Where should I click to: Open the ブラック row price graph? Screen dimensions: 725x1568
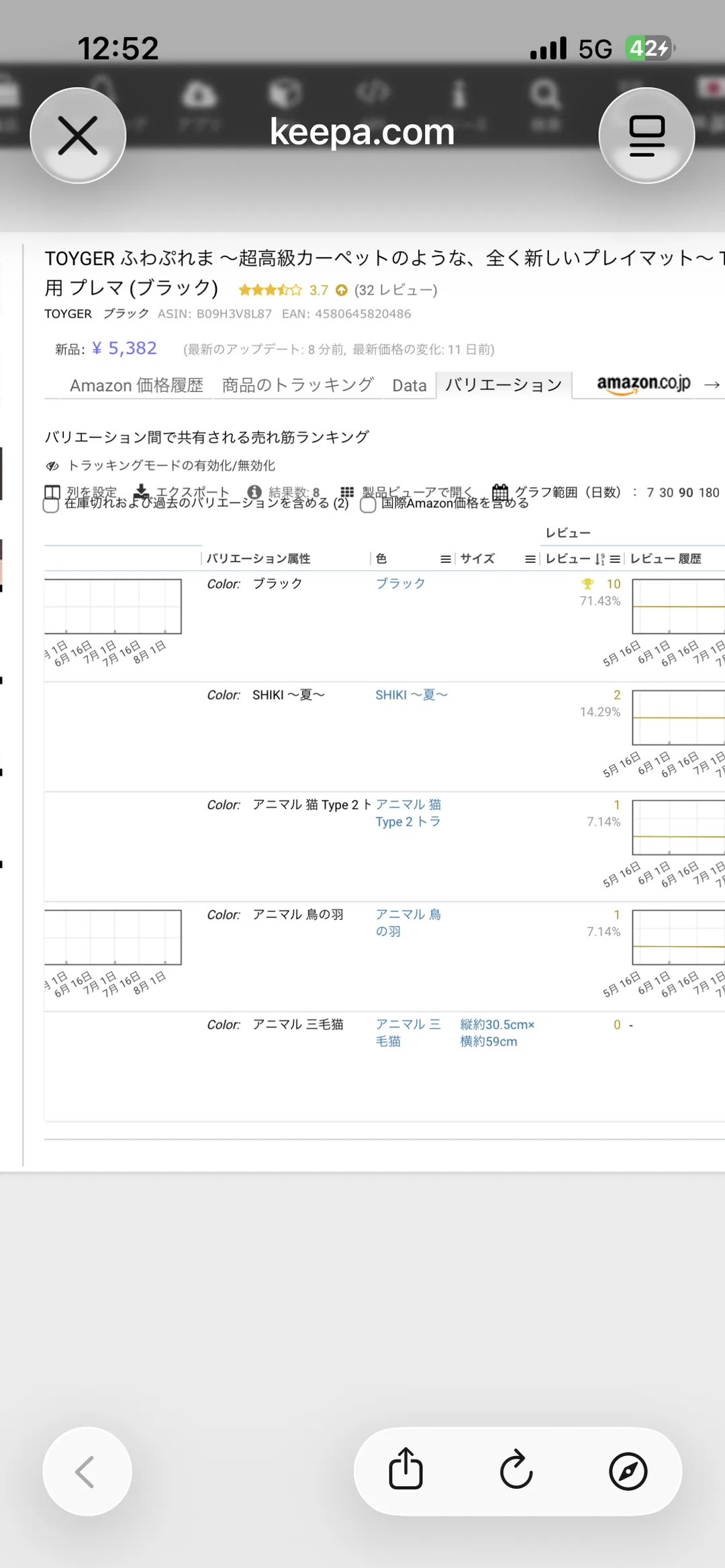coord(113,607)
